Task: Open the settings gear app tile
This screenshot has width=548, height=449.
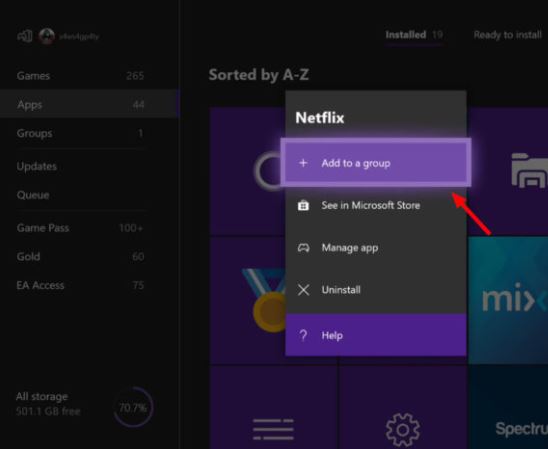Action: coord(403,407)
